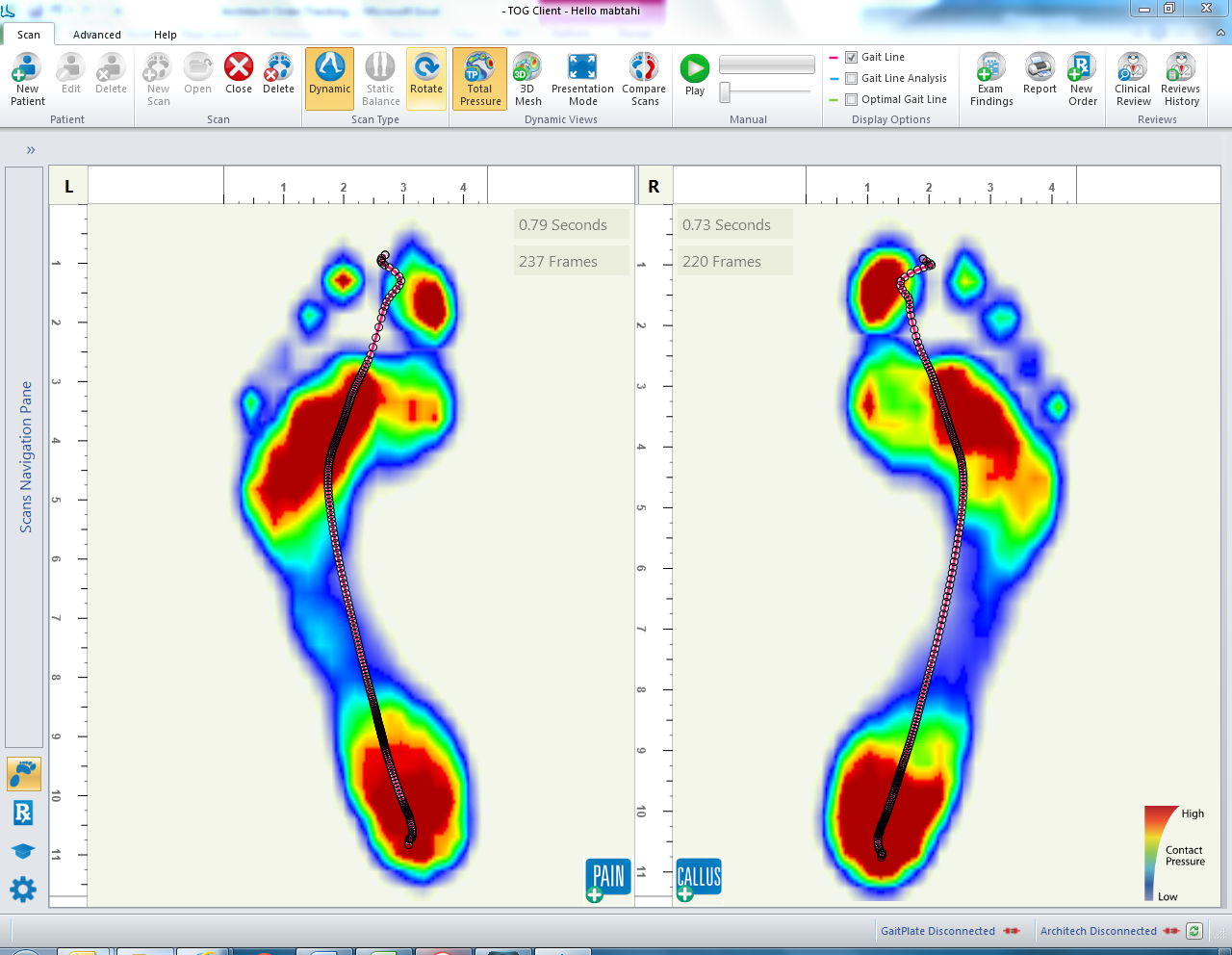The height and width of the screenshot is (955, 1232).
Task: Enable Optimal Gait Line checkbox
Action: point(851,100)
